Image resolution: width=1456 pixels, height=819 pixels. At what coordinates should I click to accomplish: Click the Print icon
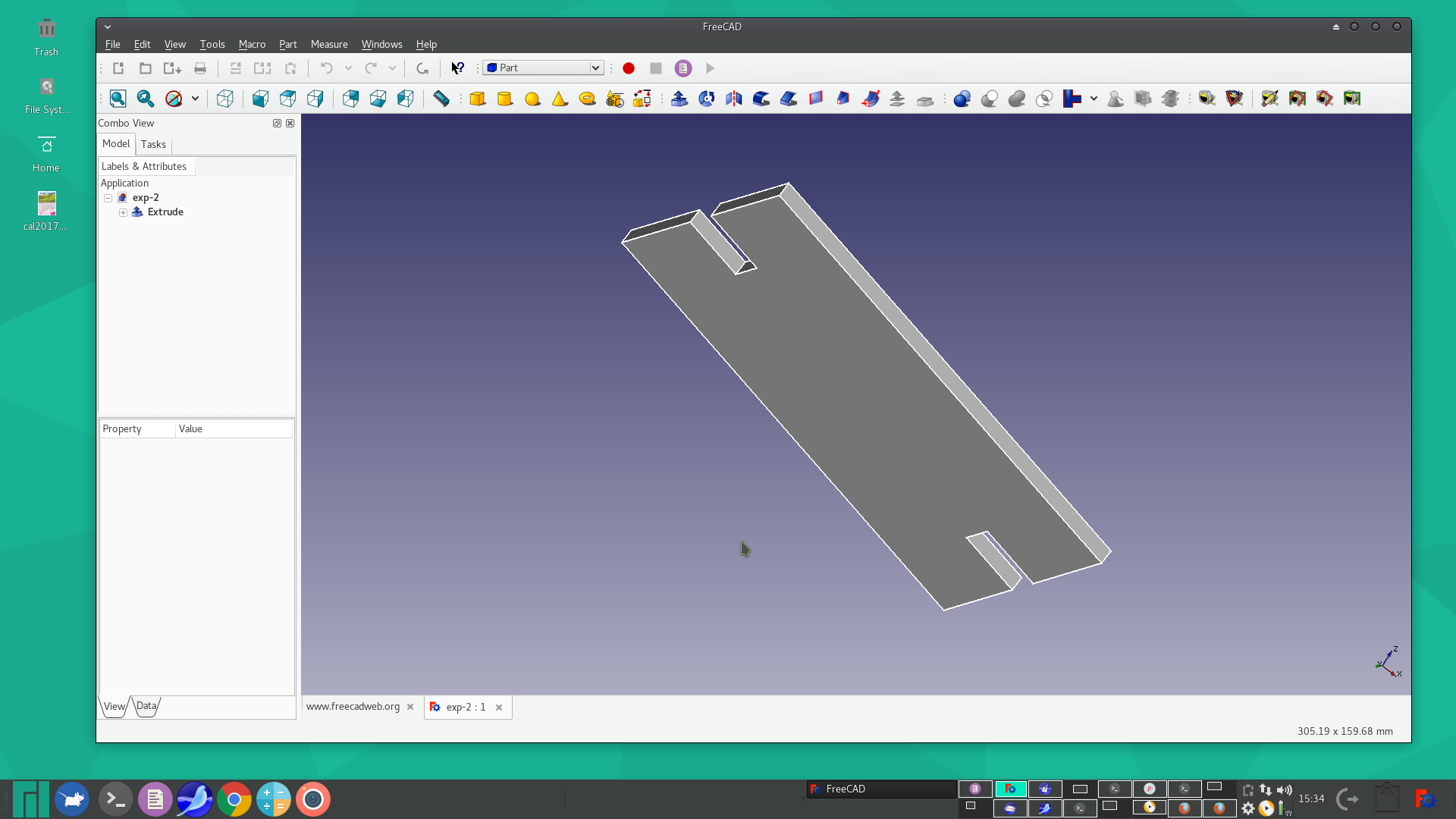200,68
